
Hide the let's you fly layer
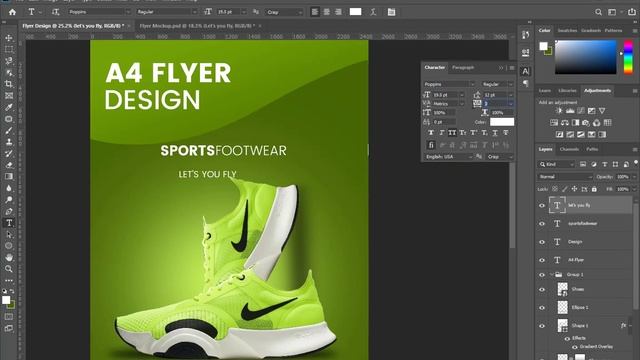[542, 206]
